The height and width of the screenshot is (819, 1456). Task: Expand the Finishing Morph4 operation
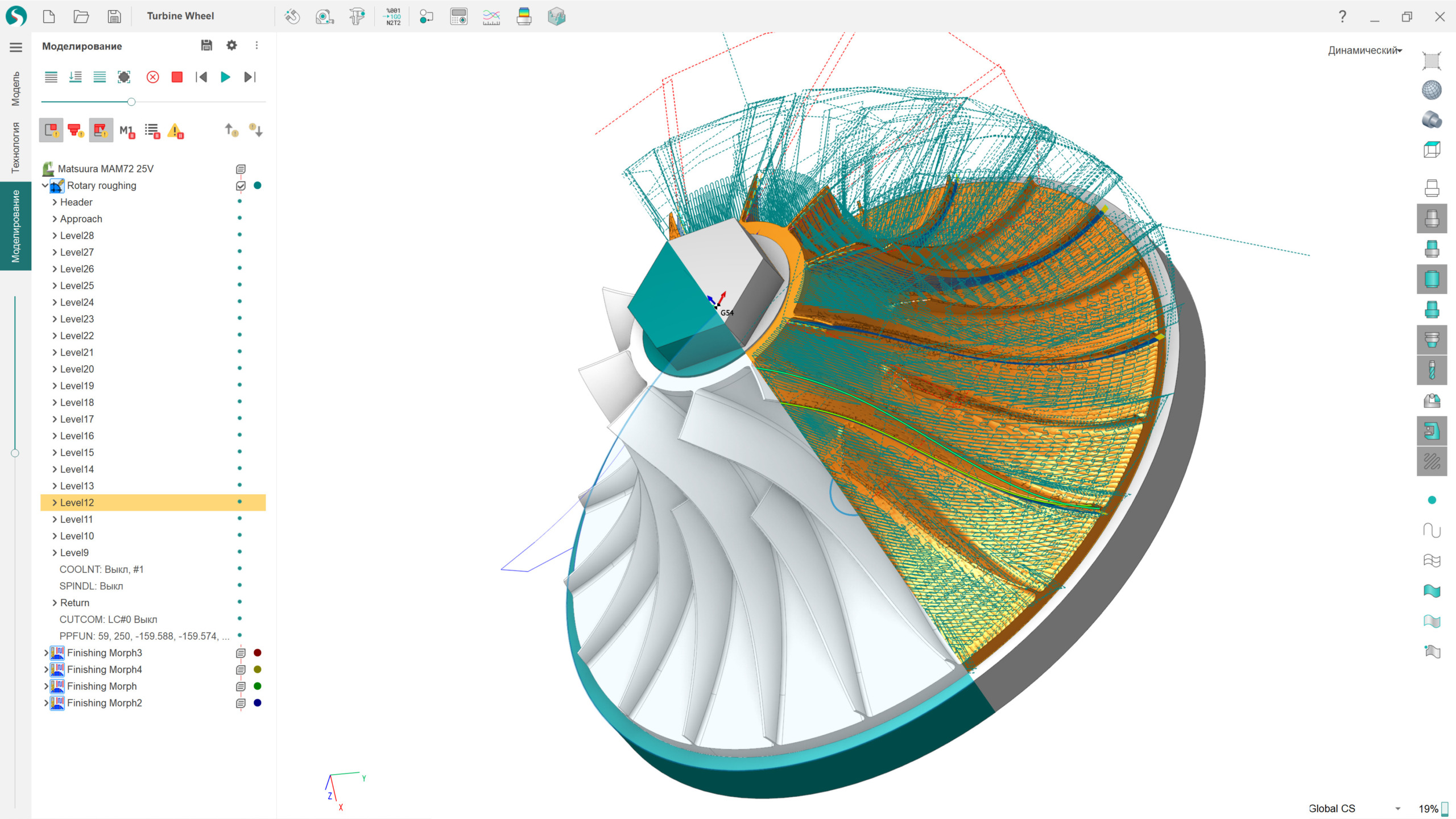click(x=46, y=669)
